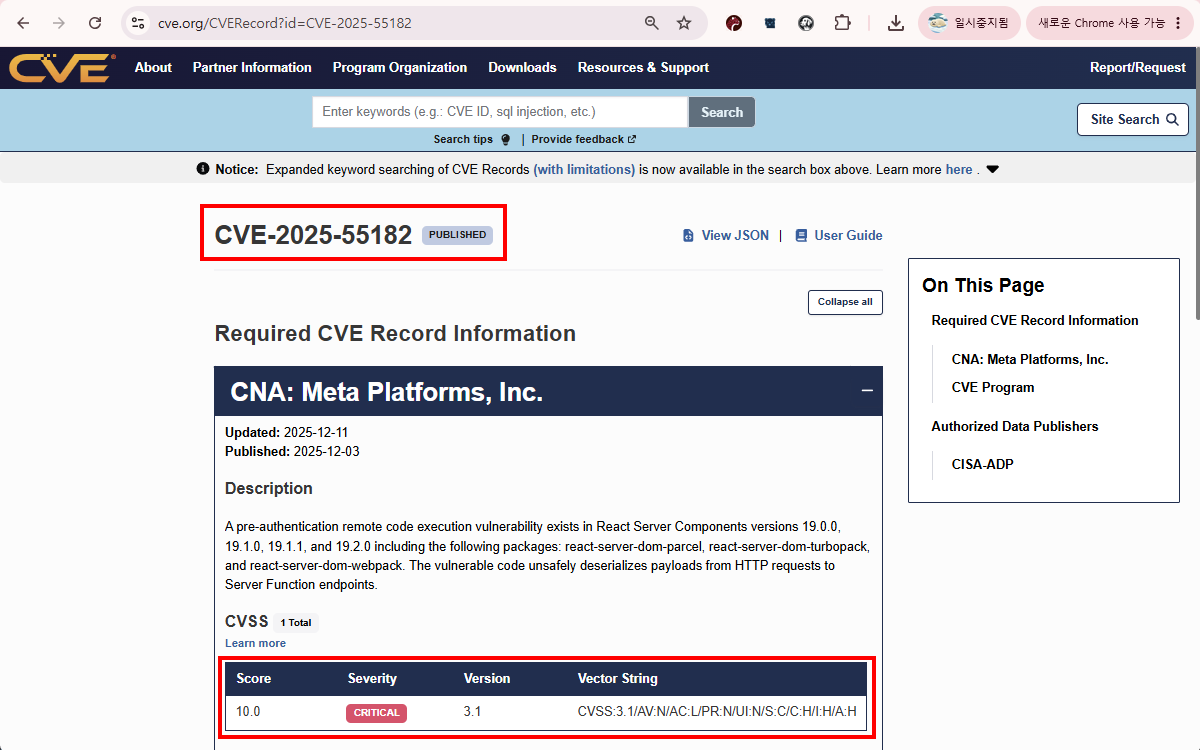Viewport: 1200px width, 750px height.
Task: Open the red circular extension icon
Action: (x=734, y=23)
